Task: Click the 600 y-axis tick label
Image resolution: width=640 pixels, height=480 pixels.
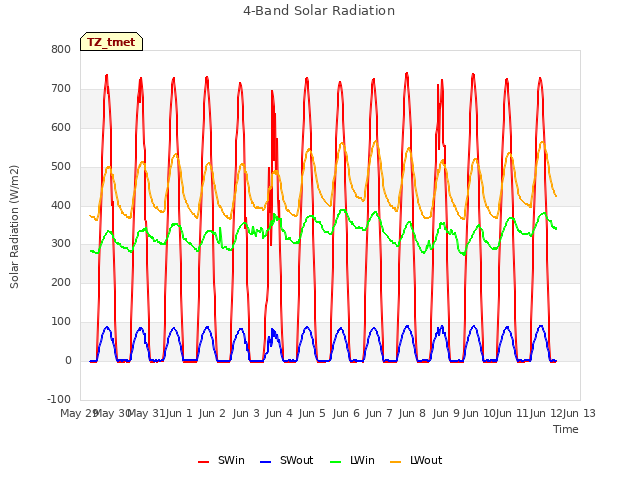Action: tap(61, 127)
